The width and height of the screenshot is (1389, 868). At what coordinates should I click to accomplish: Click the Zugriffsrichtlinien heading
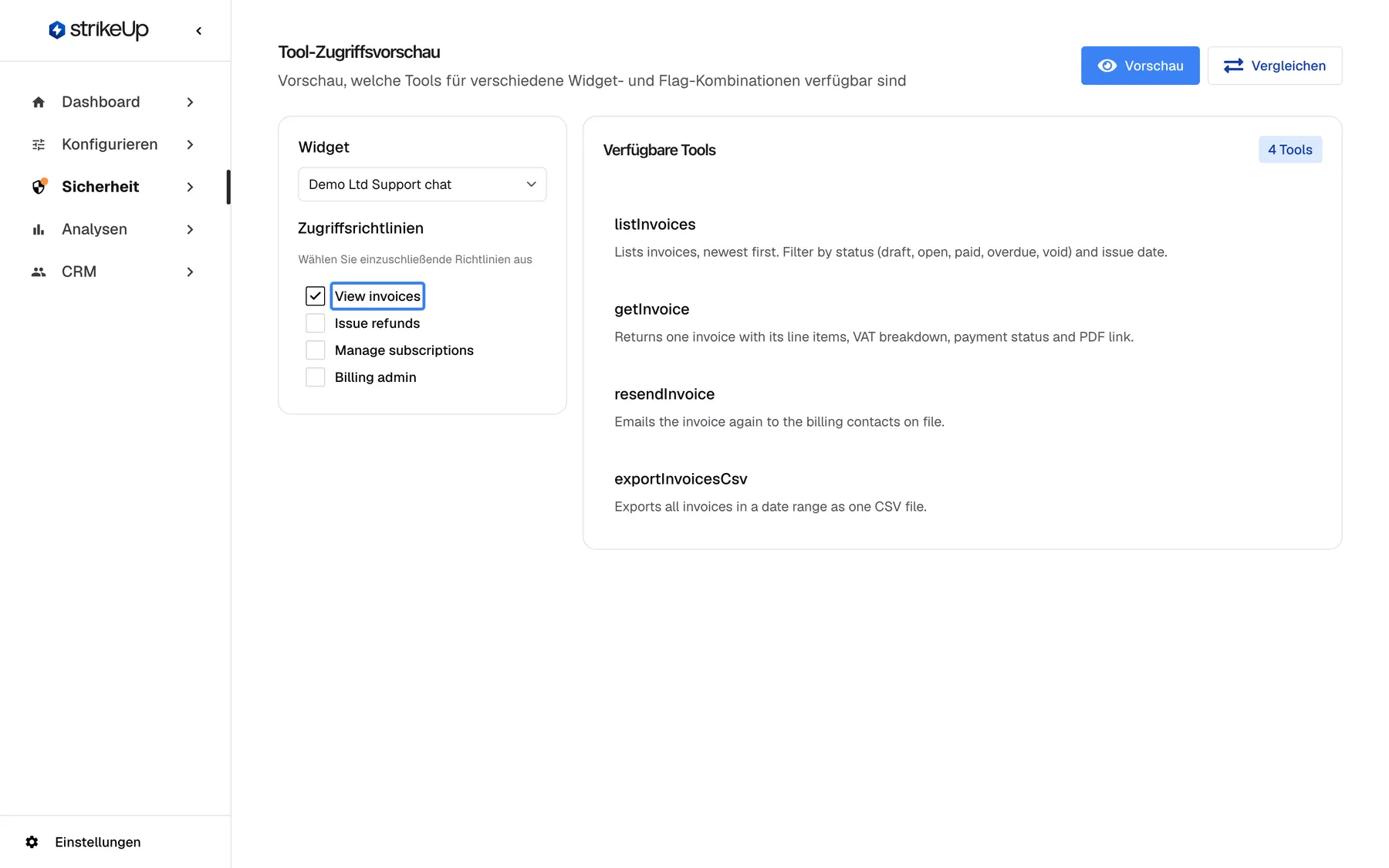[360, 228]
